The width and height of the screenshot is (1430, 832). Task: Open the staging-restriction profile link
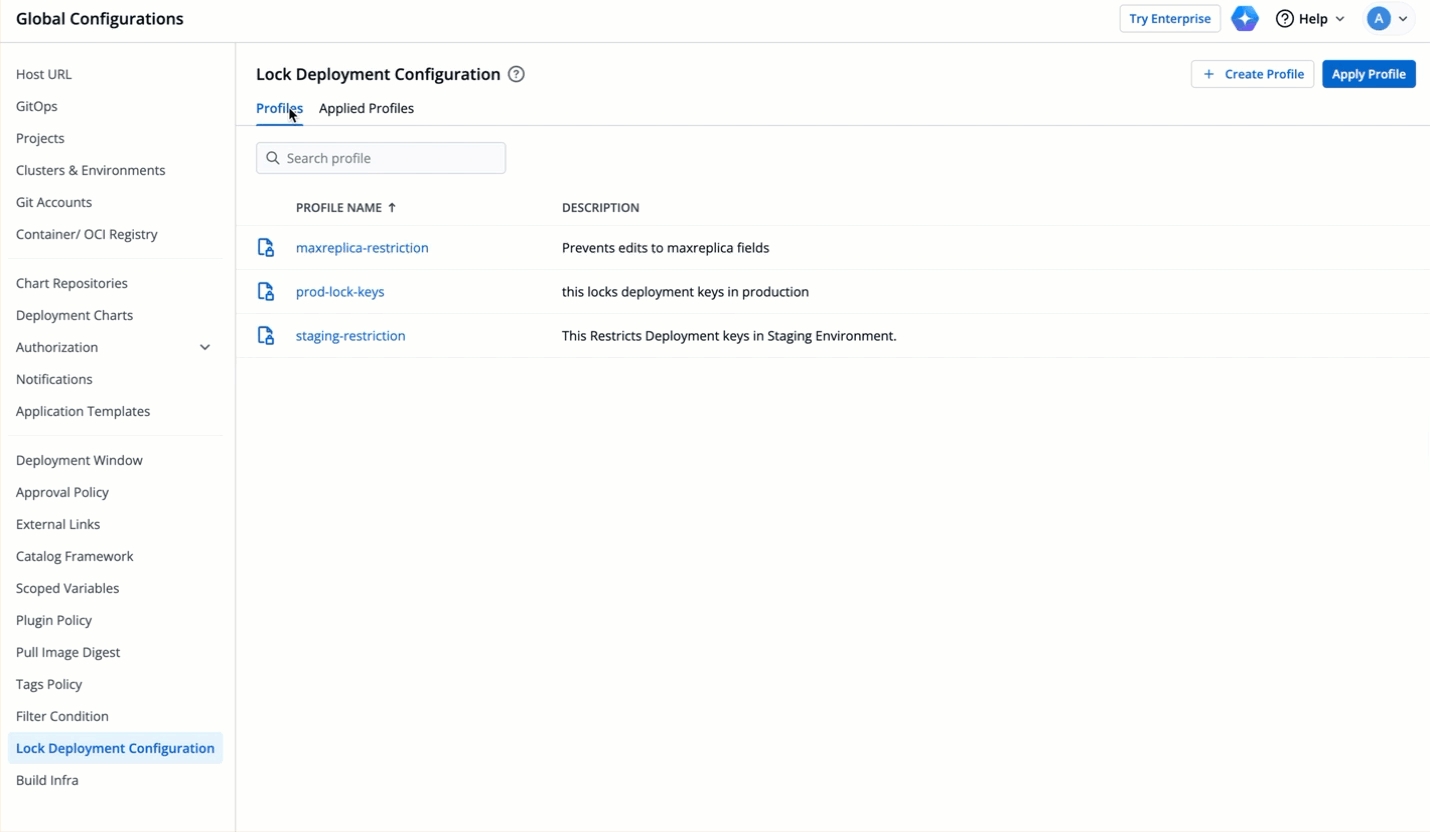pyautogui.click(x=350, y=336)
